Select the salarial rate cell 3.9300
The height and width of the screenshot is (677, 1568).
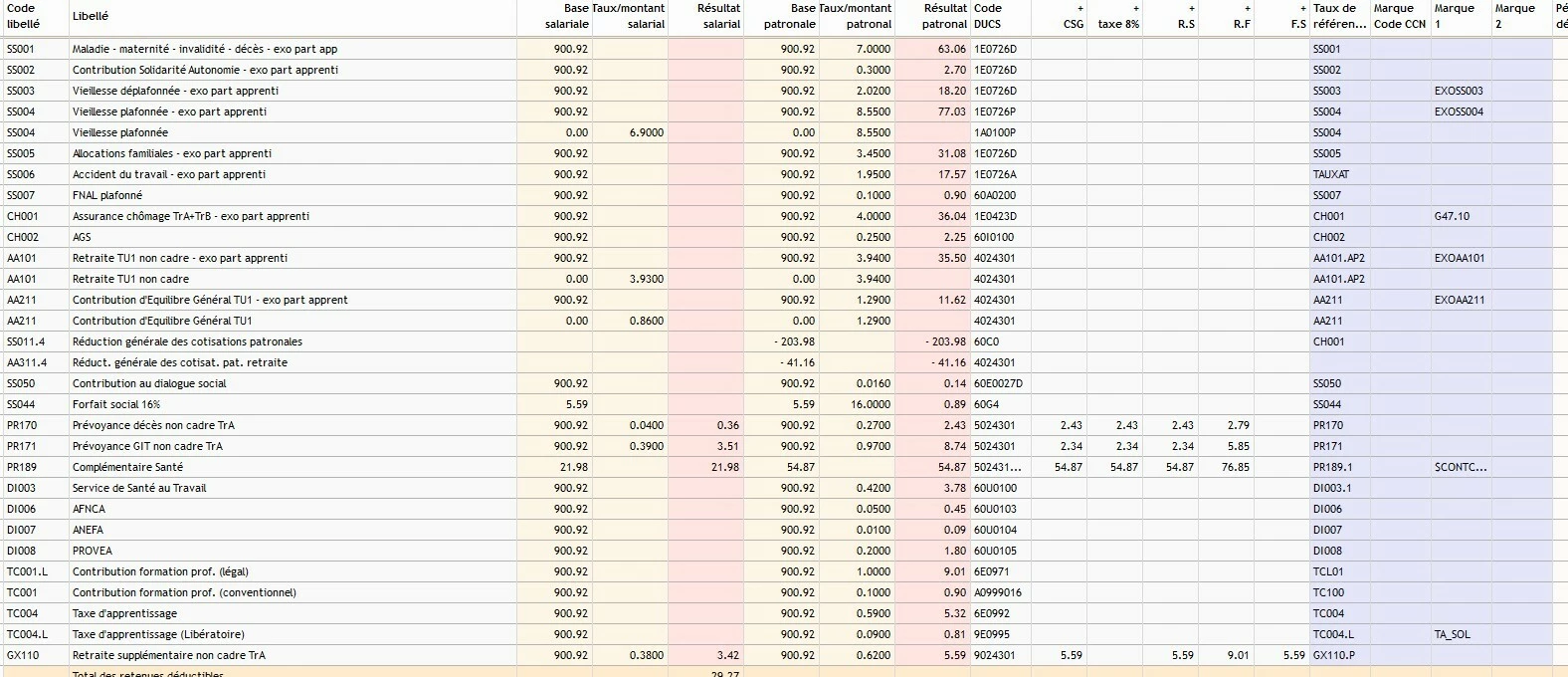(x=630, y=279)
